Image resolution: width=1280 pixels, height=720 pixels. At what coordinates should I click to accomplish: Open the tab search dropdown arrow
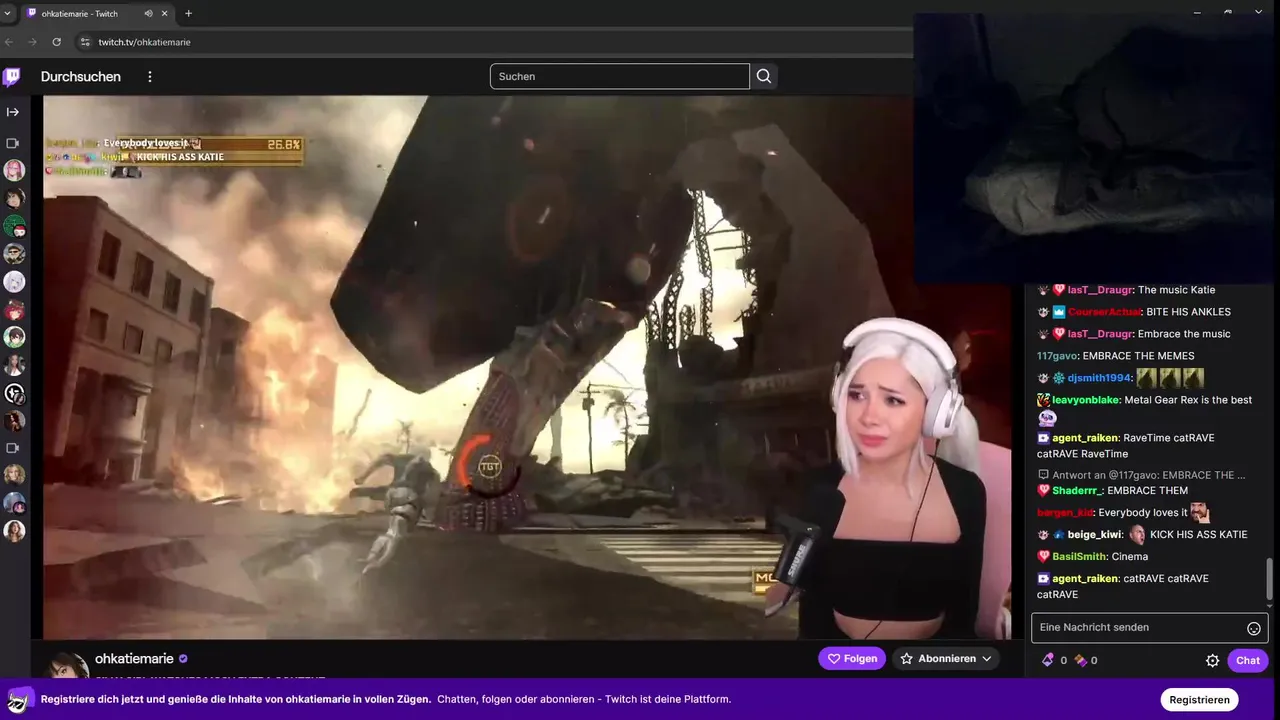[9, 13]
